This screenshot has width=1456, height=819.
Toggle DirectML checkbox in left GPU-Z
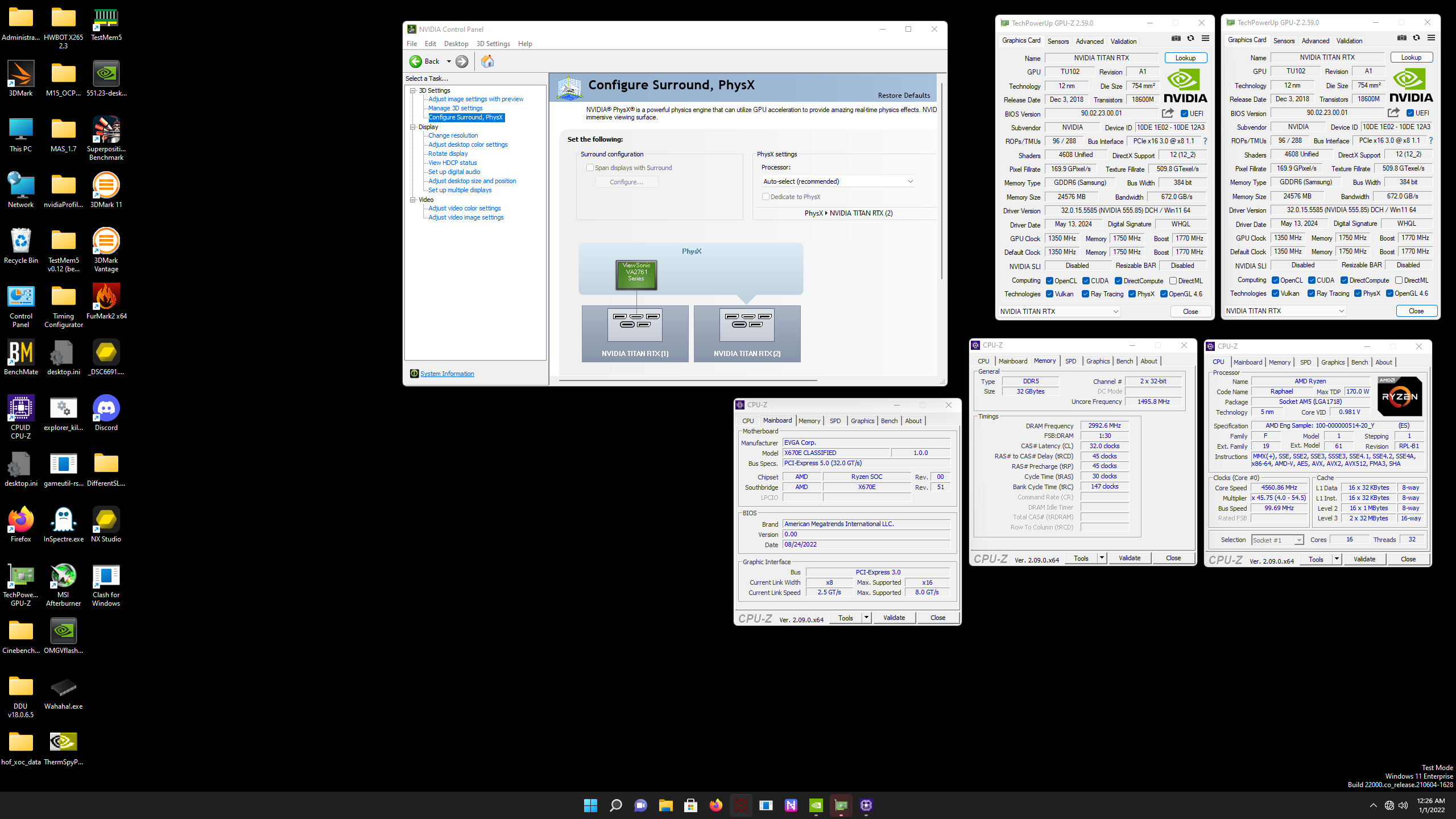pos(1173,281)
